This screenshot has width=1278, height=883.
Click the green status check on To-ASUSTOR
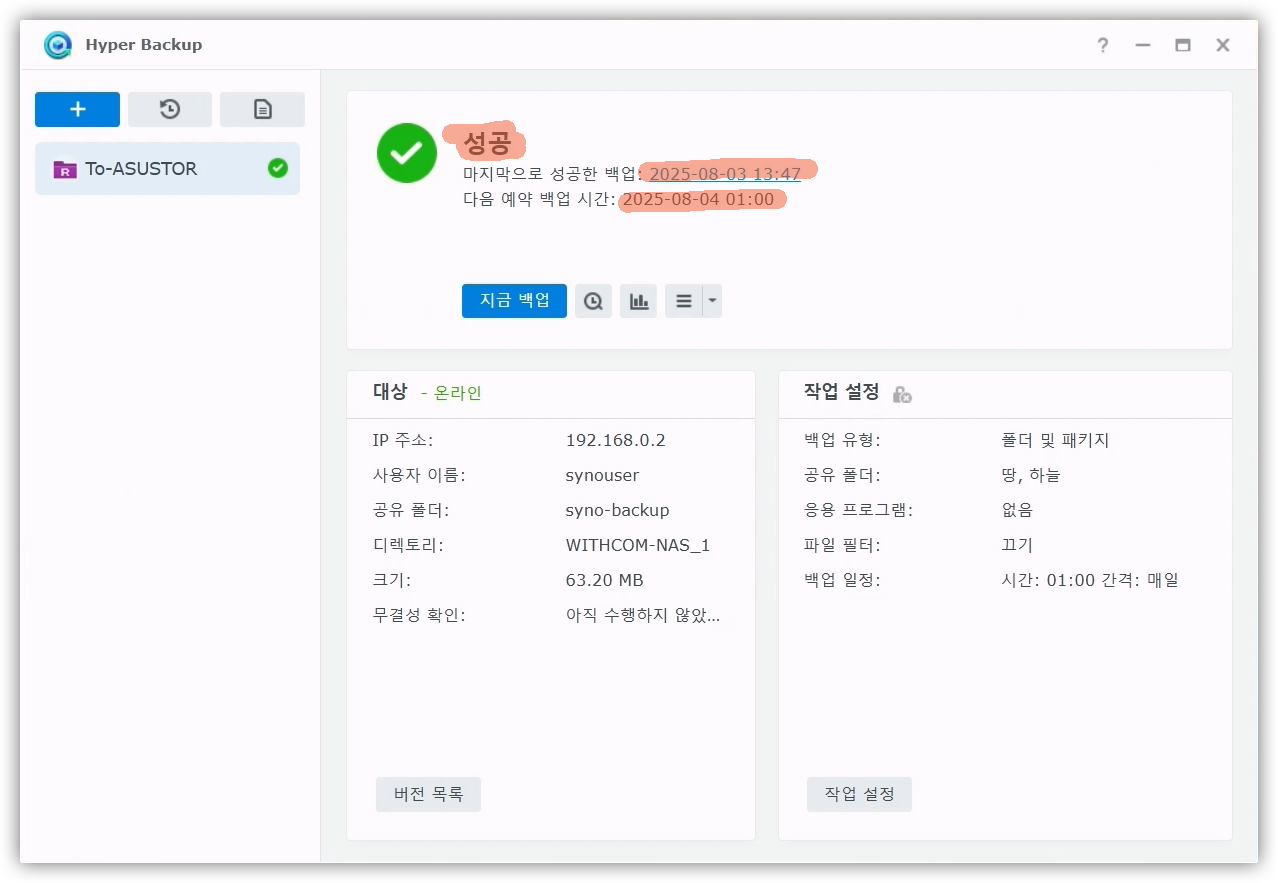coord(278,168)
